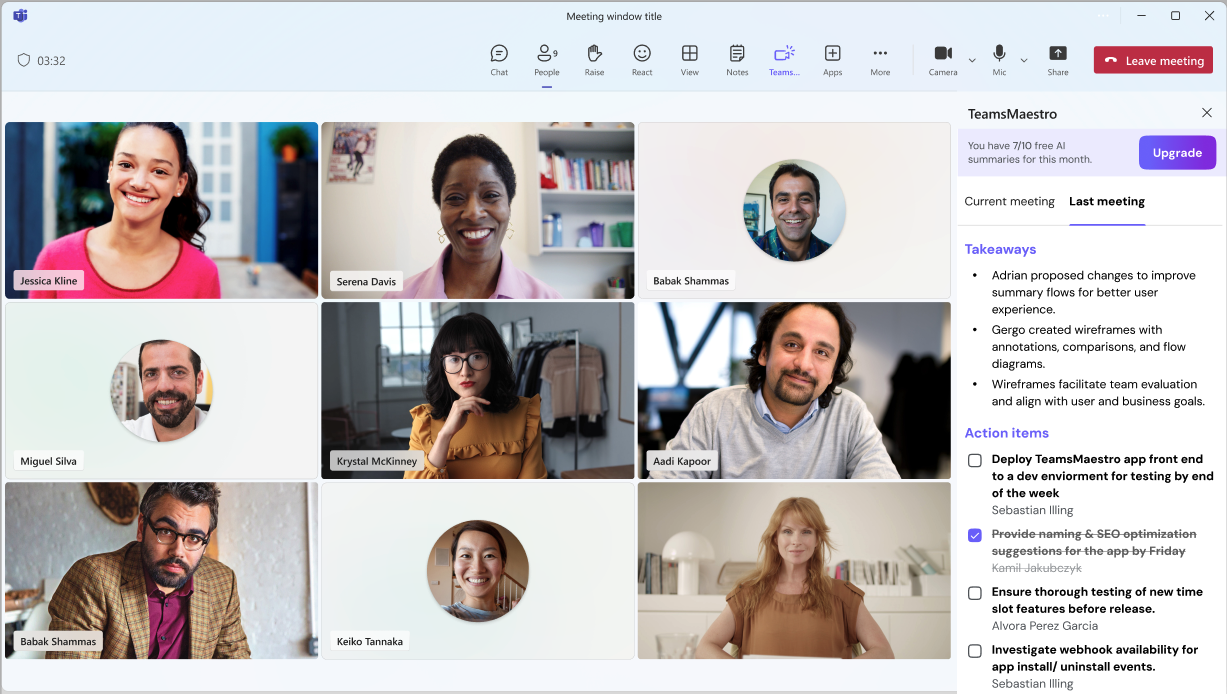Image resolution: width=1227 pixels, height=694 pixels.
Task: Click the Teams logo in title bar
Action: click(x=20, y=16)
